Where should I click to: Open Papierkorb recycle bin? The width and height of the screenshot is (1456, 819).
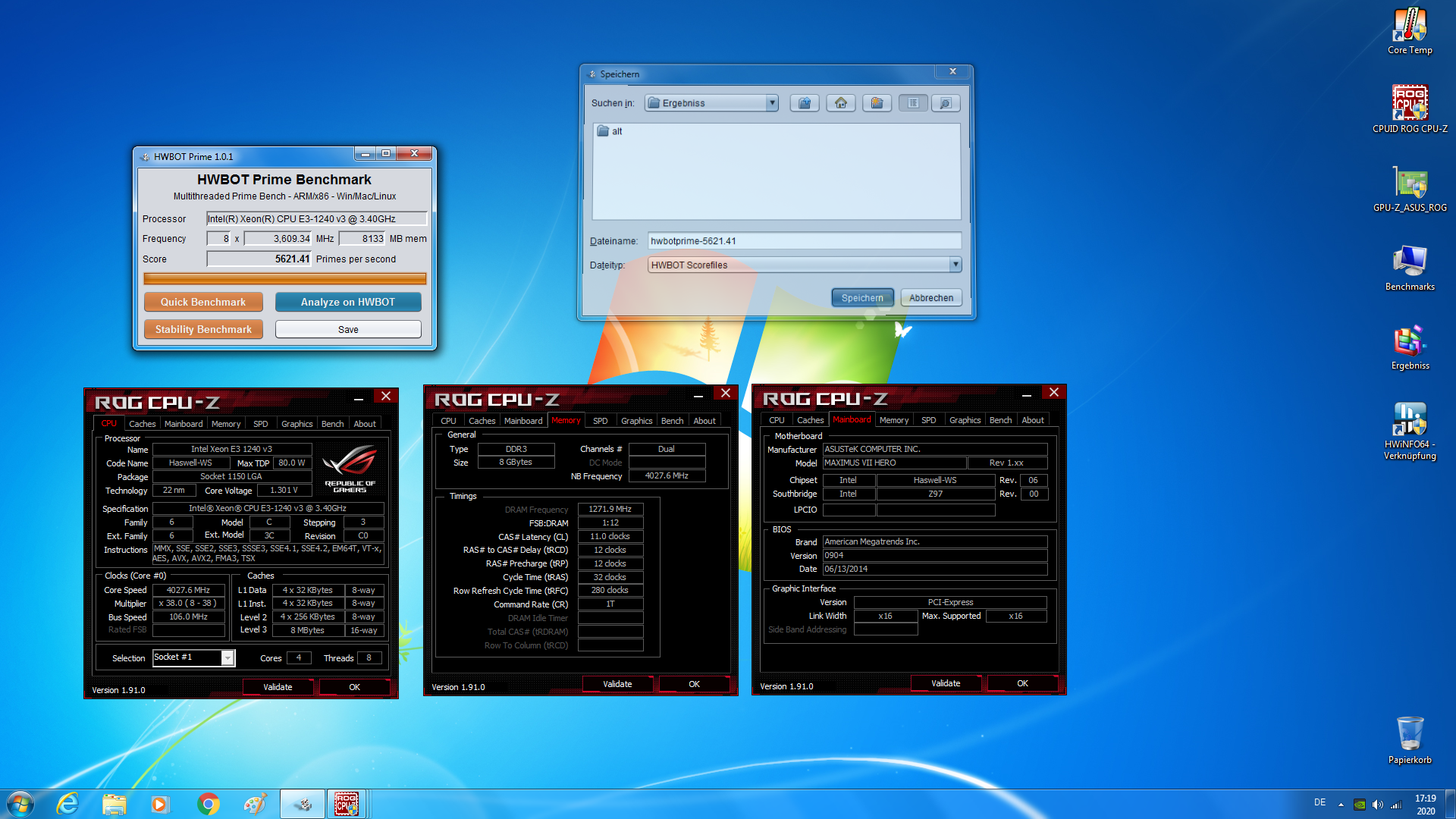pyautogui.click(x=1410, y=739)
